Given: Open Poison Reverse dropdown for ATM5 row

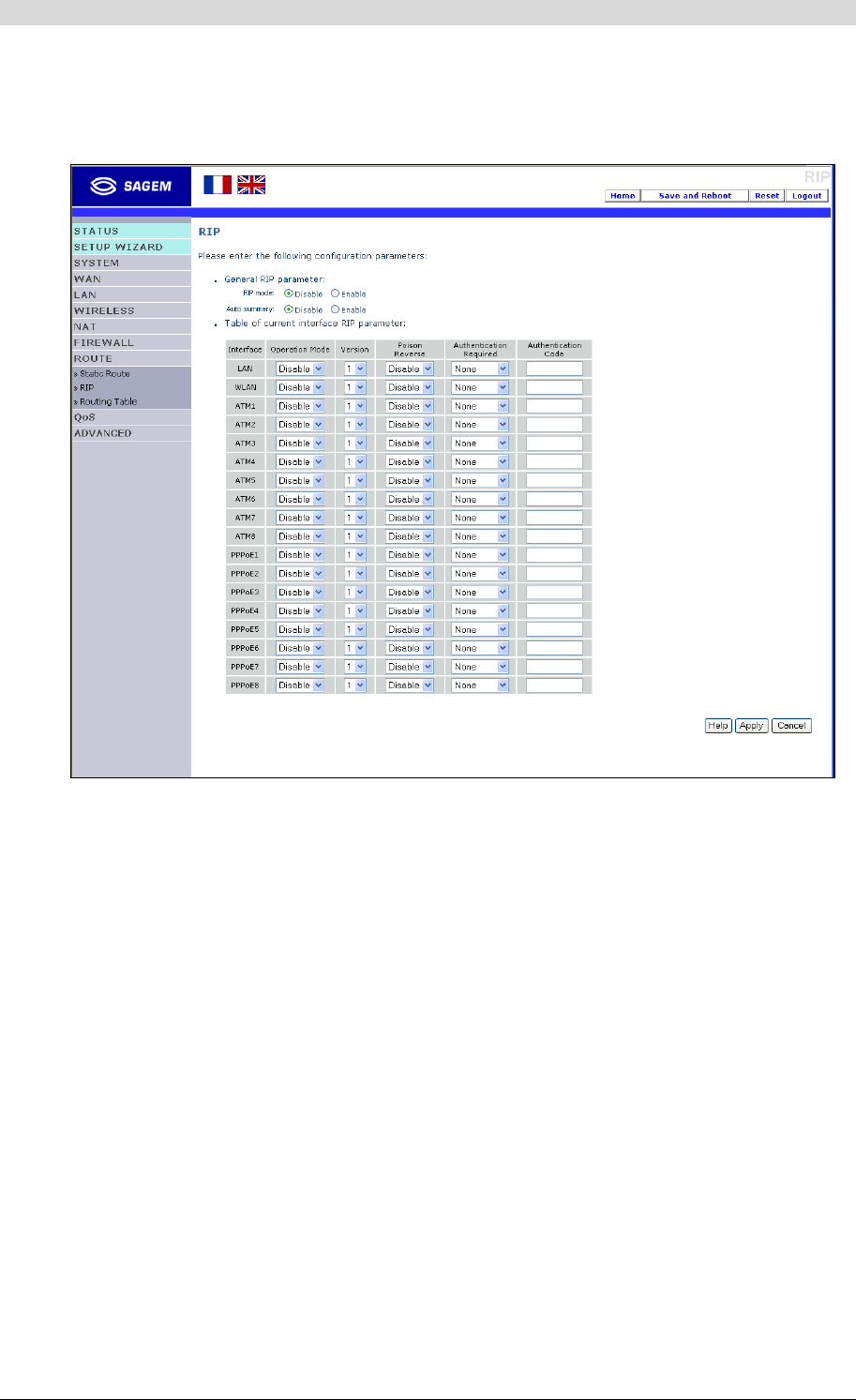Looking at the screenshot, I should pyautogui.click(x=410, y=480).
